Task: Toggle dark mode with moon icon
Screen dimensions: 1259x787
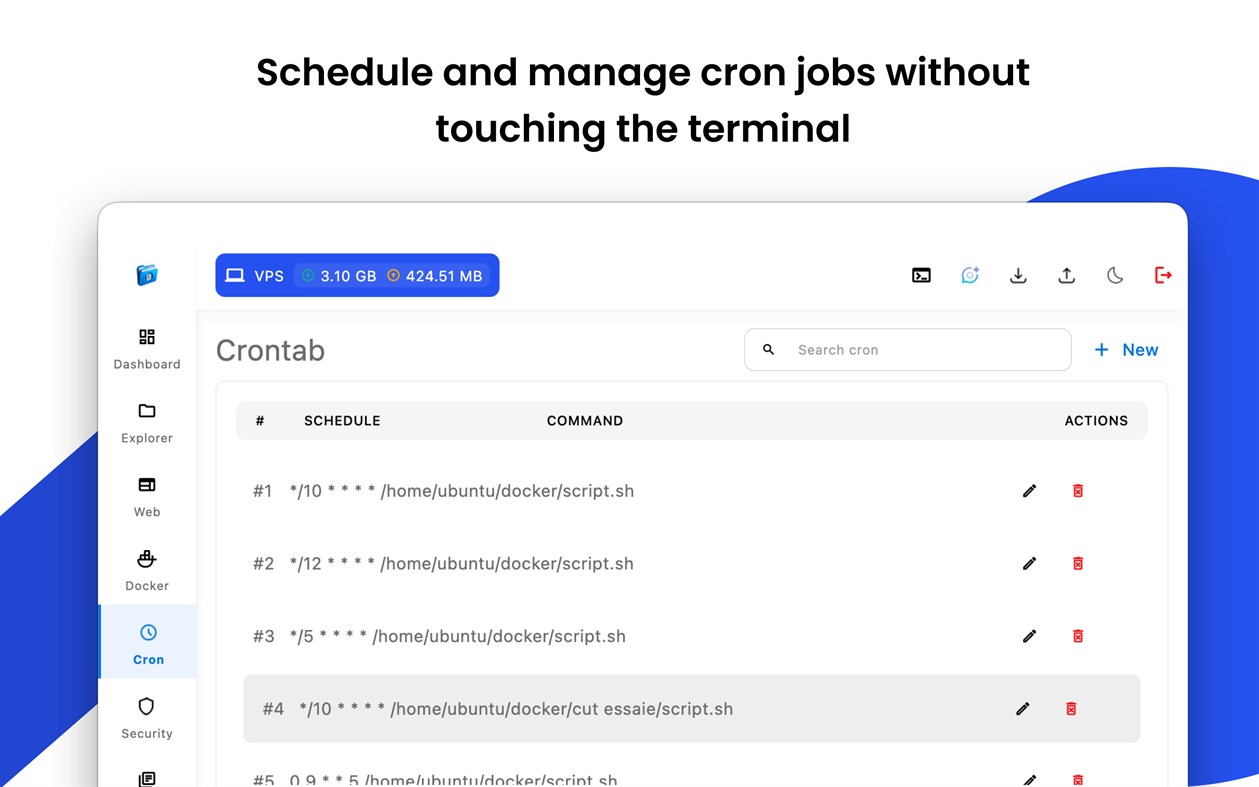Action: [x=1115, y=275]
